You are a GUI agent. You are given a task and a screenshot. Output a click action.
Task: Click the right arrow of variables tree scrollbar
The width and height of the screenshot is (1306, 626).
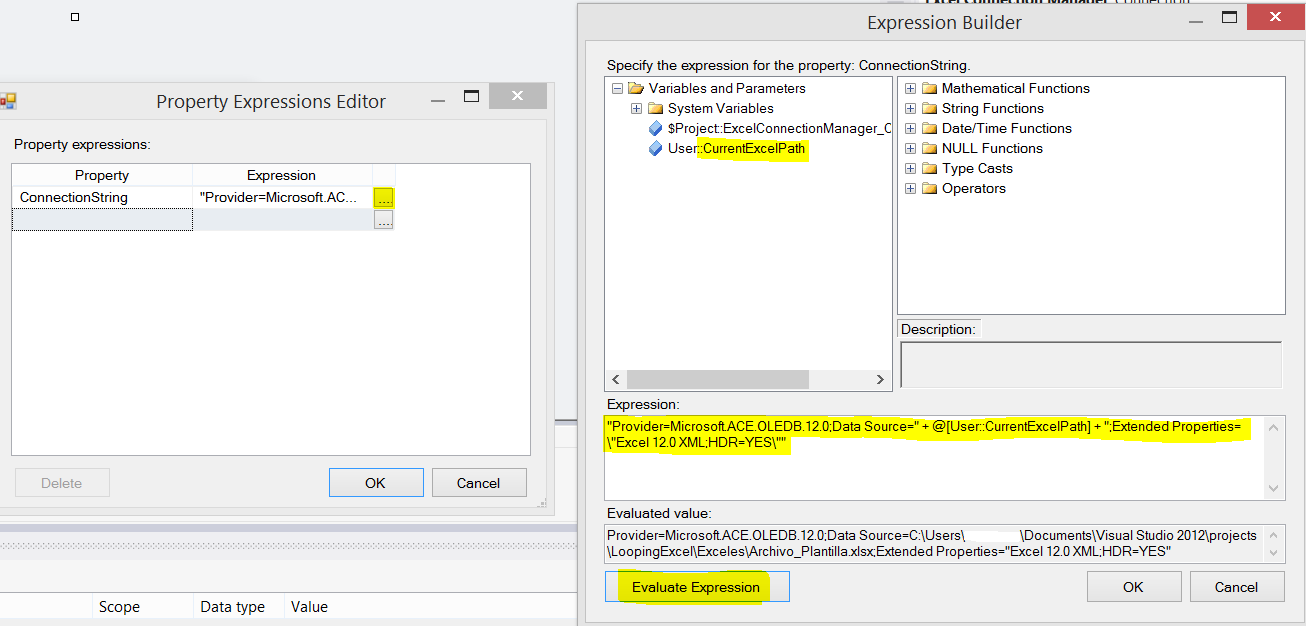point(880,380)
